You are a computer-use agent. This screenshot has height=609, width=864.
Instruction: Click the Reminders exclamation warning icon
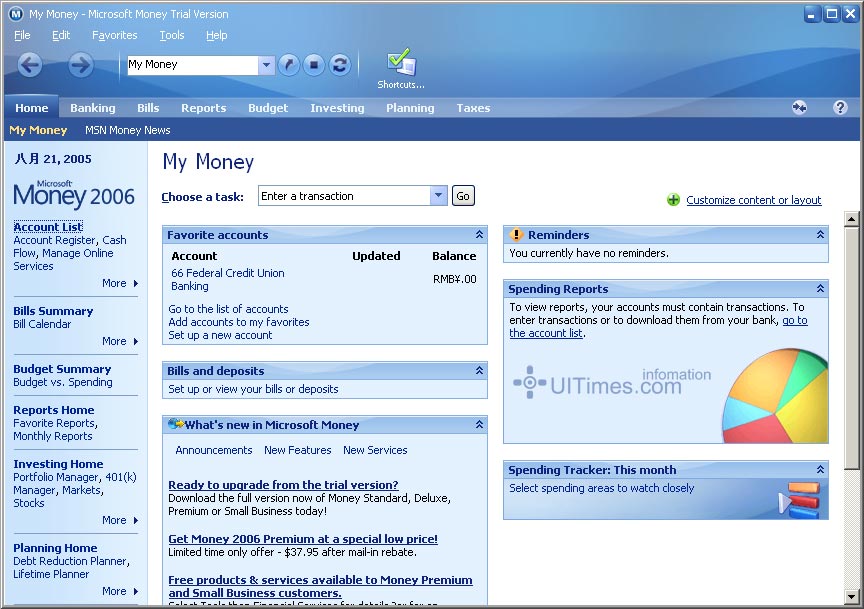[516, 235]
